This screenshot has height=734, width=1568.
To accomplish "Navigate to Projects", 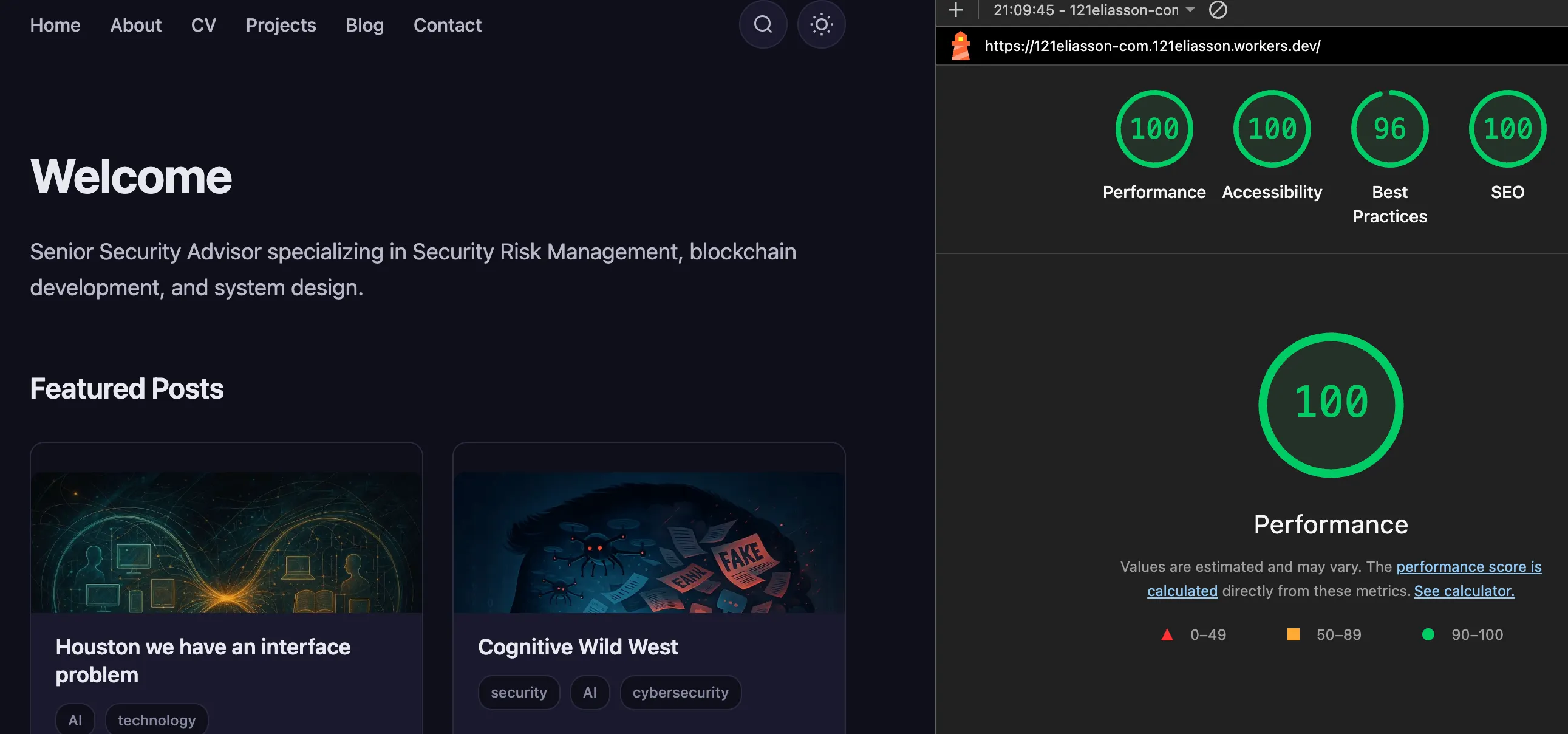I will 281,25.
